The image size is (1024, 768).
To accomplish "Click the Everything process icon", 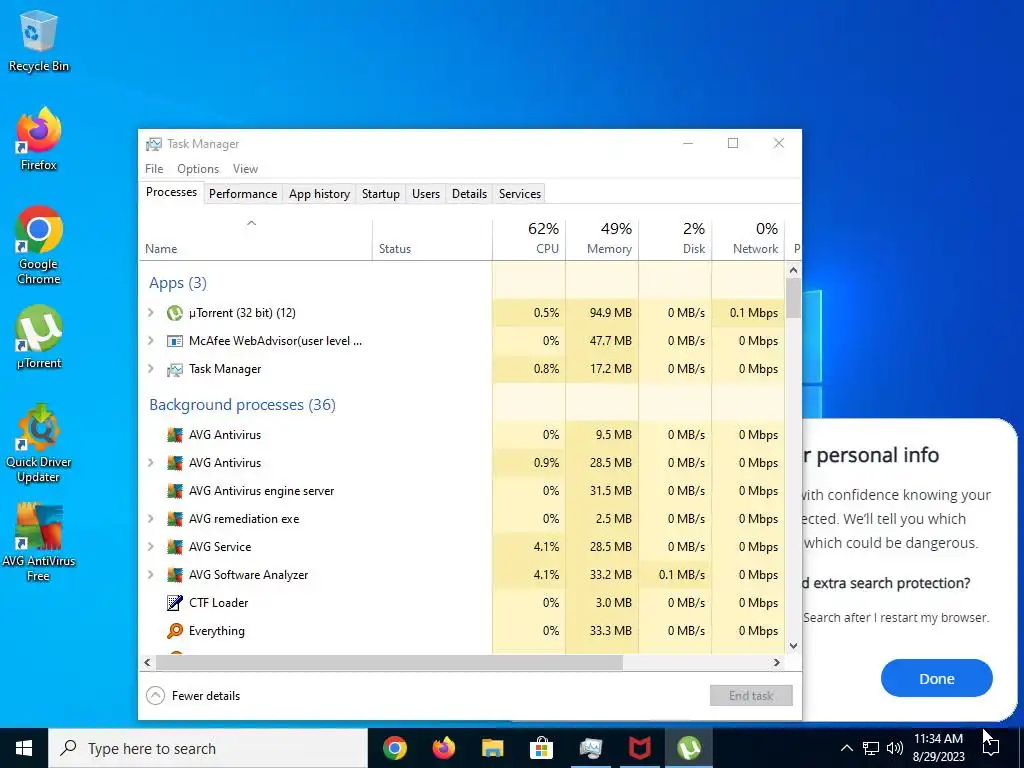I will coord(174,631).
